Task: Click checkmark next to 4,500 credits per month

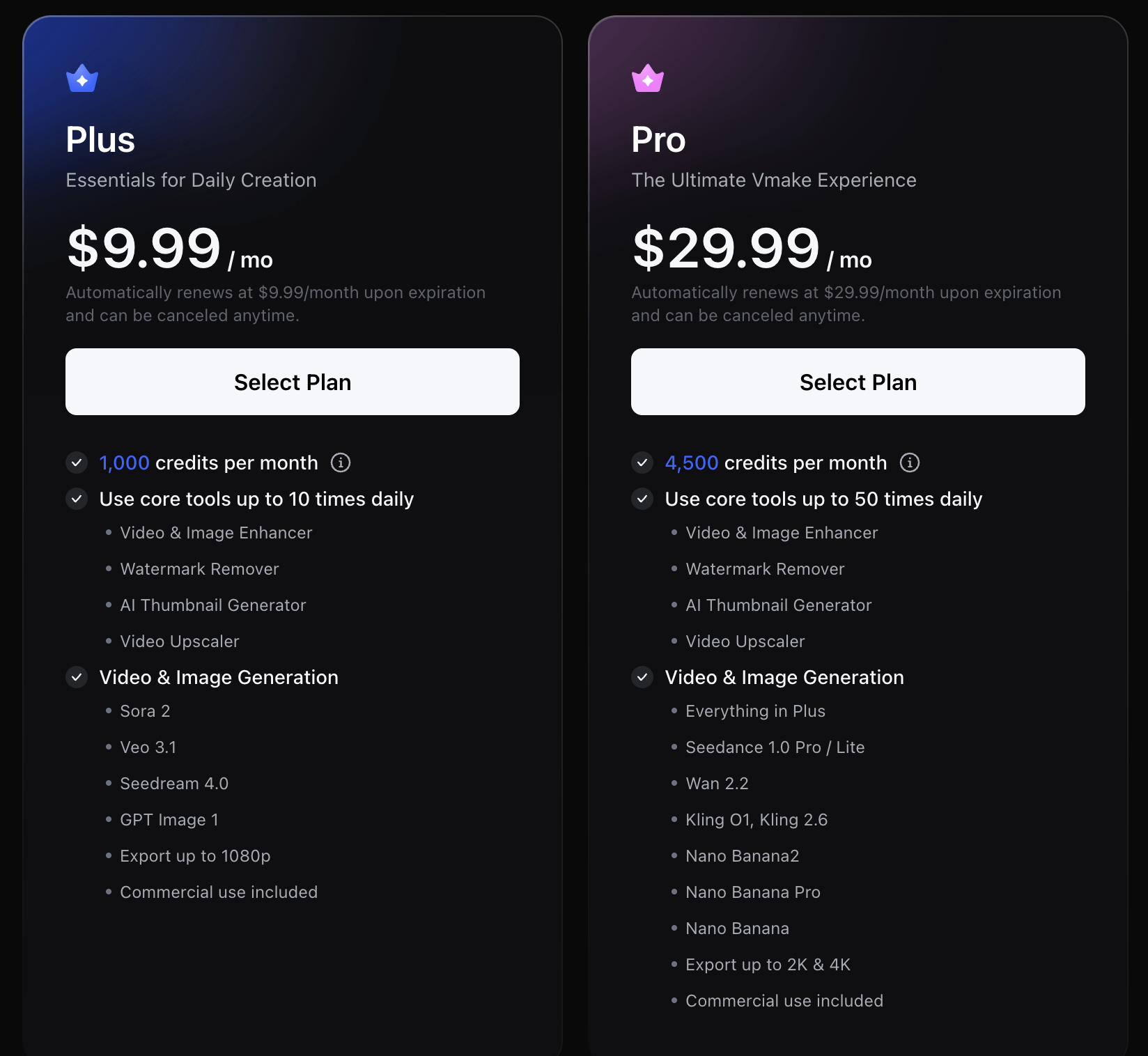Action: pos(642,463)
